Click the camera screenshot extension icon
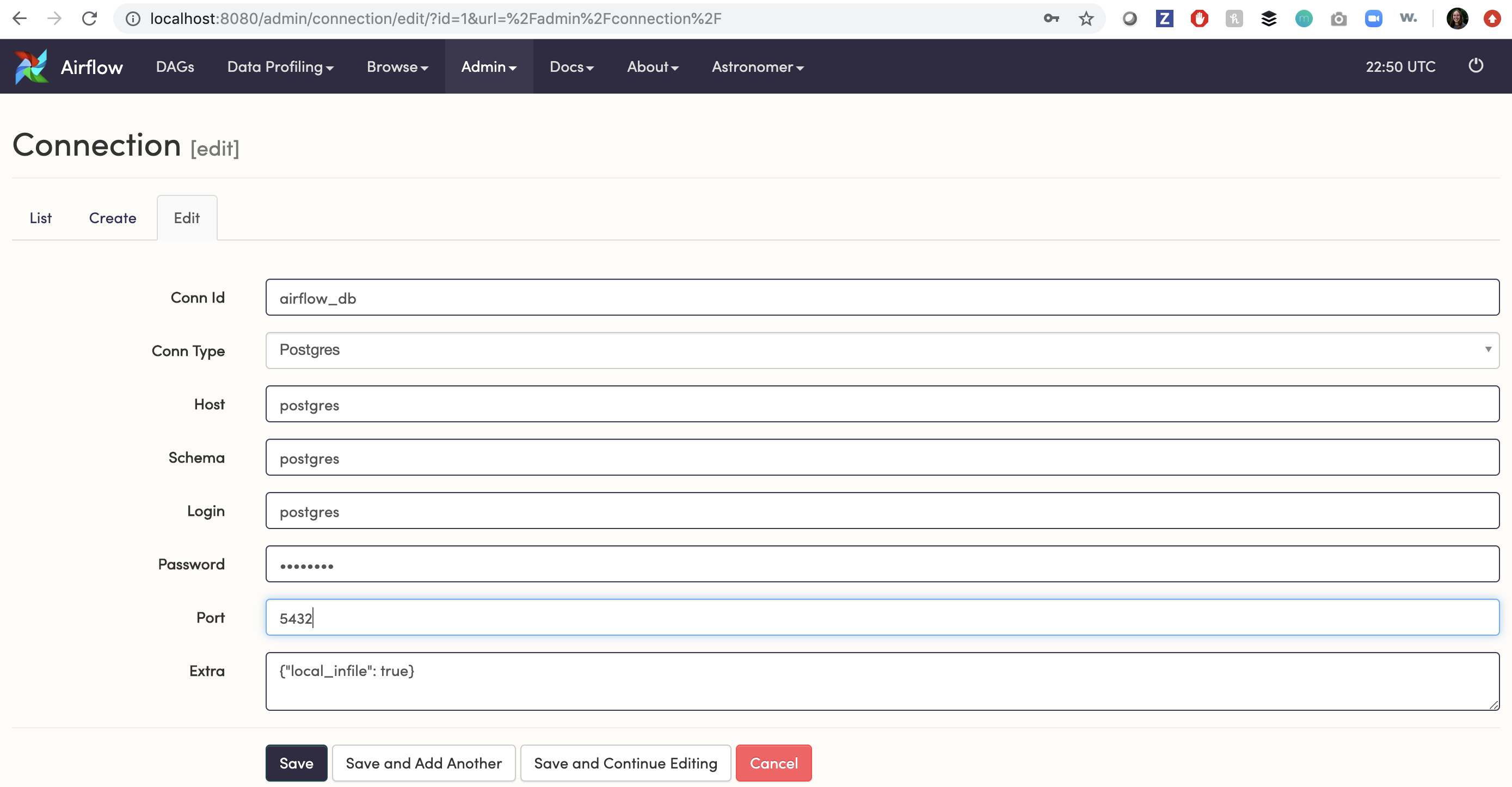1512x787 pixels. (1338, 19)
